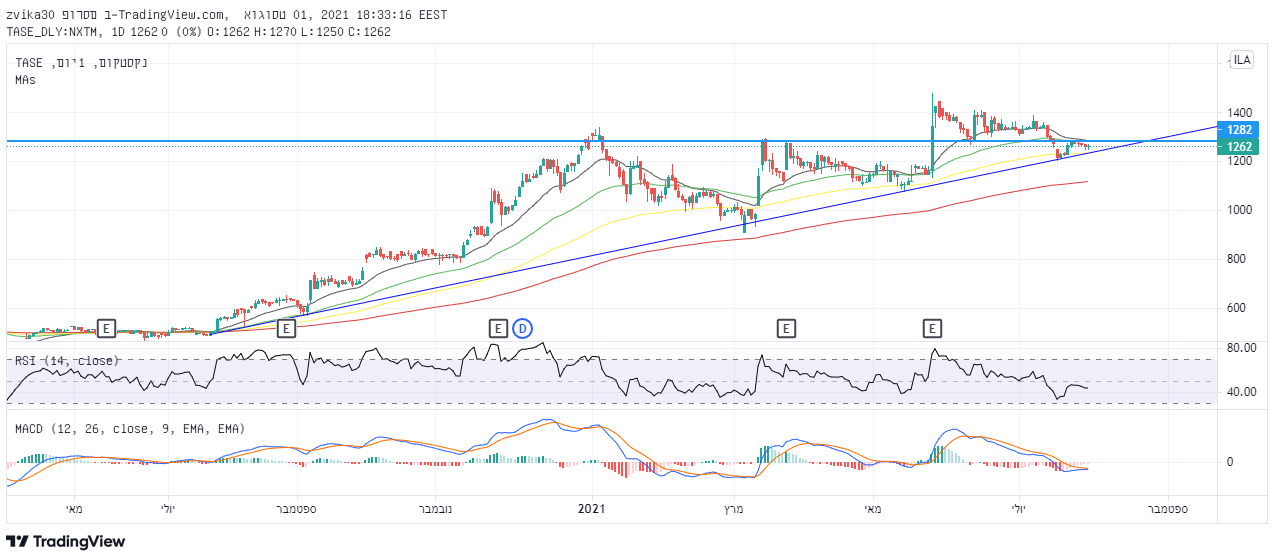Click the מאי label preceding 2021 on time axis
Screen dimensions: 1274x560
pos(75,509)
